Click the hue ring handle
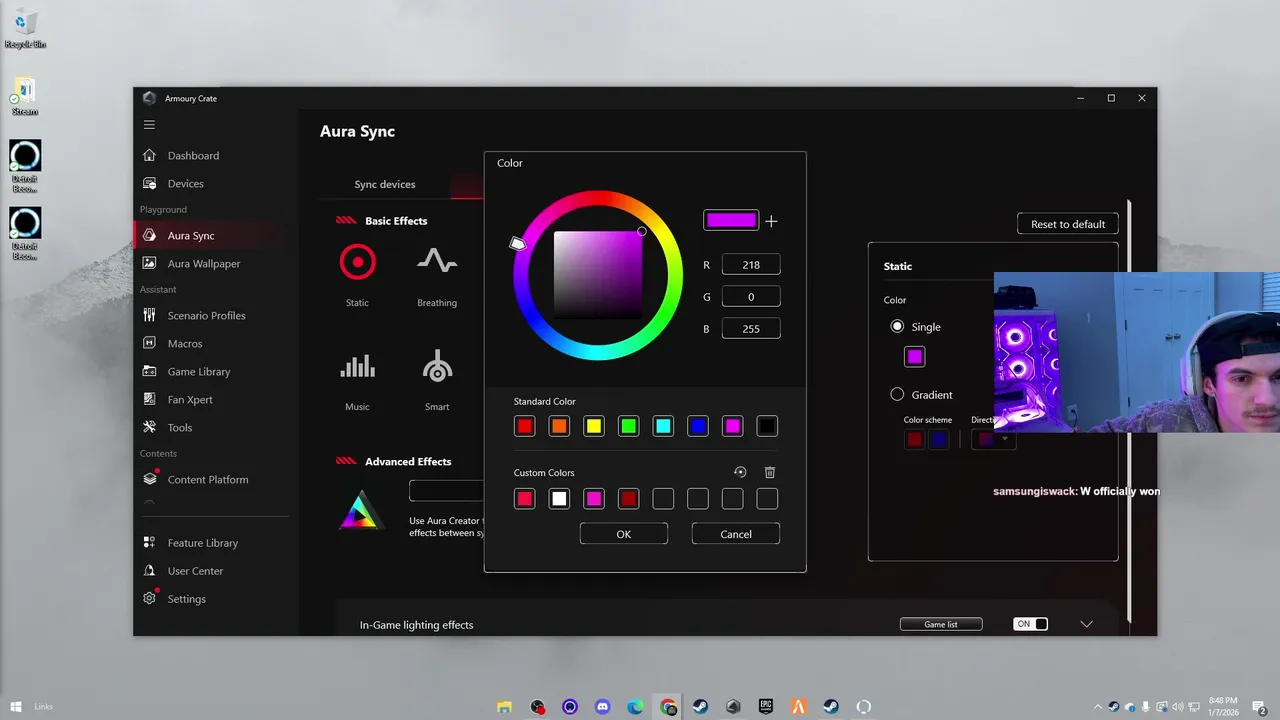This screenshot has width=1280, height=720. coord(517,243)
